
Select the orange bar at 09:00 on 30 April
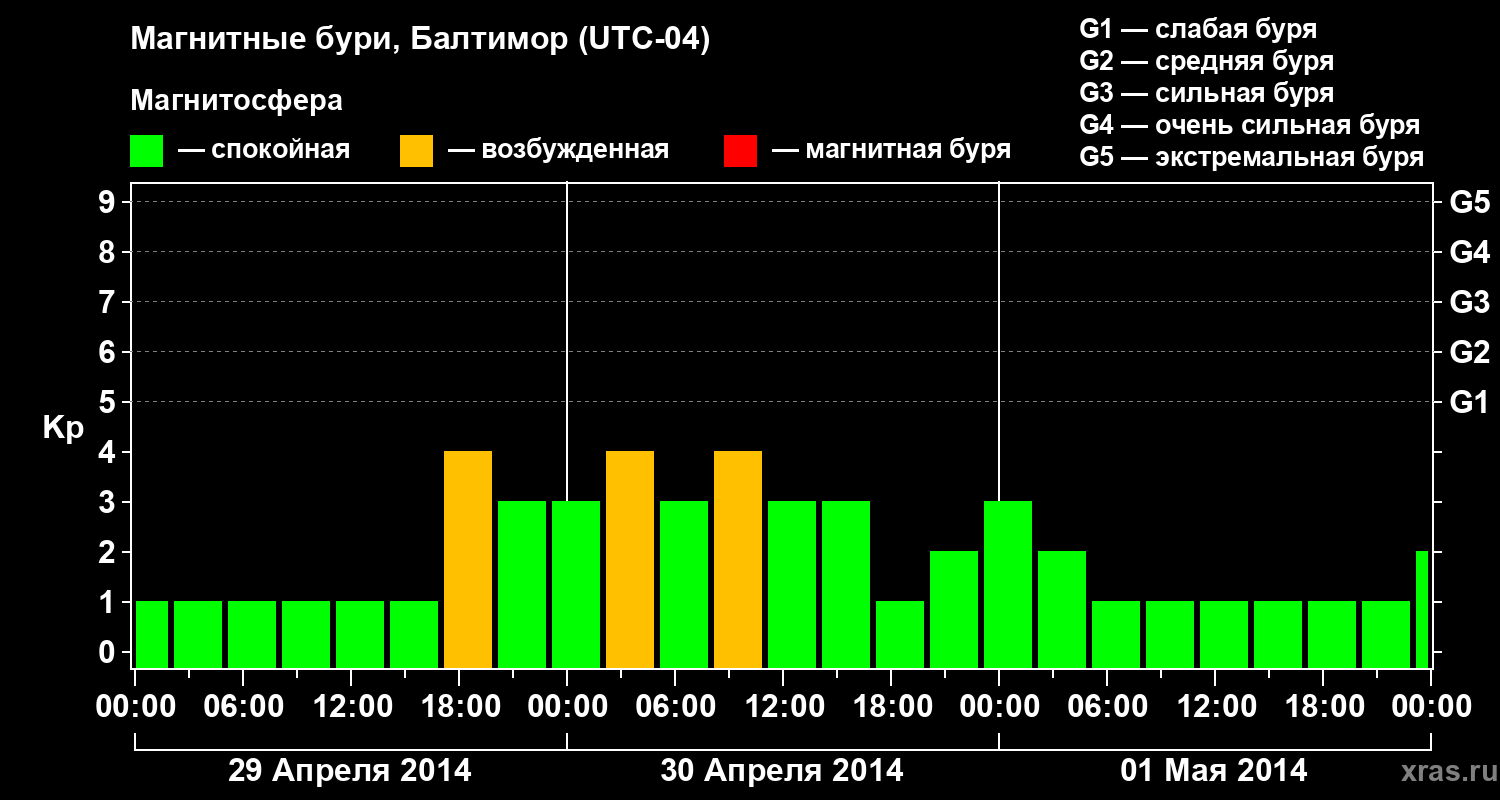738,559
